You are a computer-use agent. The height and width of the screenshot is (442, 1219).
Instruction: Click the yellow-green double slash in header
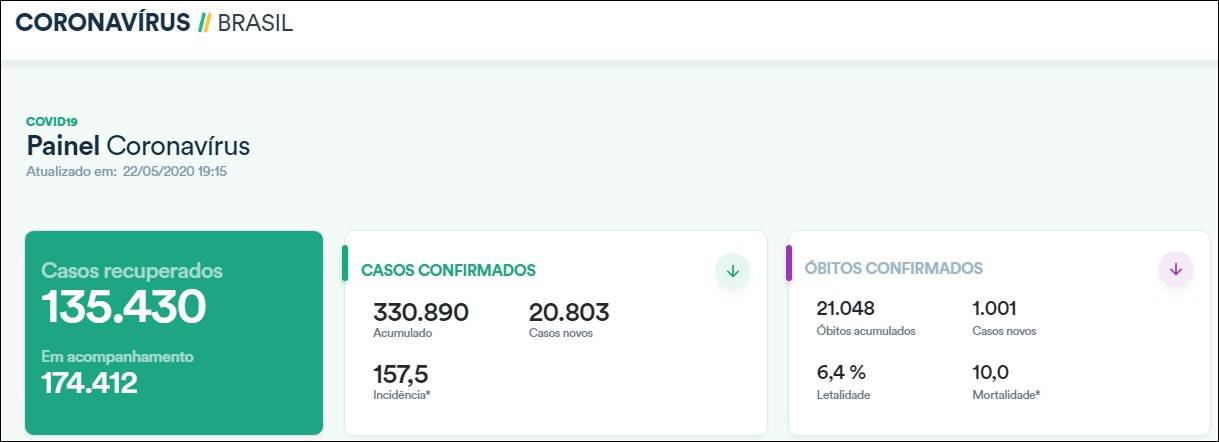click(203, 23)
